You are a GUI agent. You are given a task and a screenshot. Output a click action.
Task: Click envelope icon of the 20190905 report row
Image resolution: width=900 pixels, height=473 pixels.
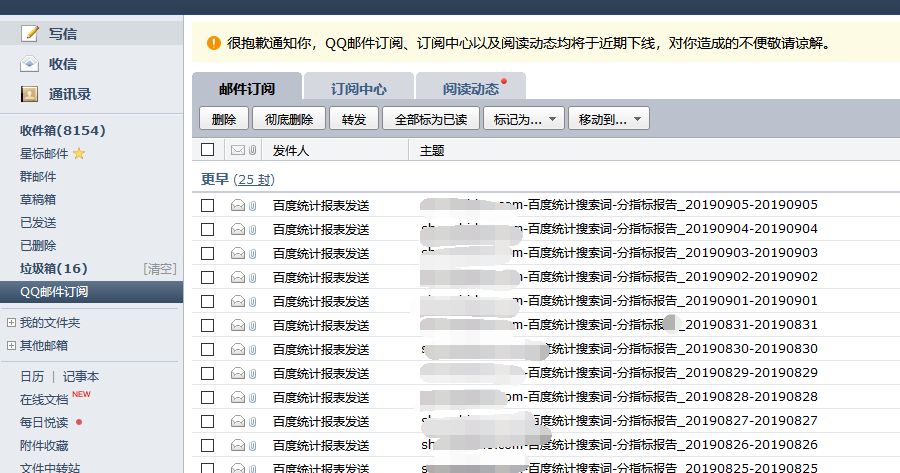[x=238, y=206]
